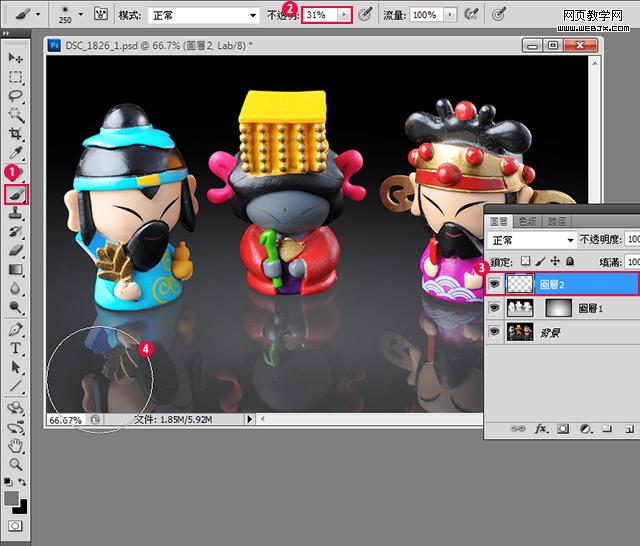
Task: Hide layer 圖層 1 eye icon
Action: coord(494,308)
